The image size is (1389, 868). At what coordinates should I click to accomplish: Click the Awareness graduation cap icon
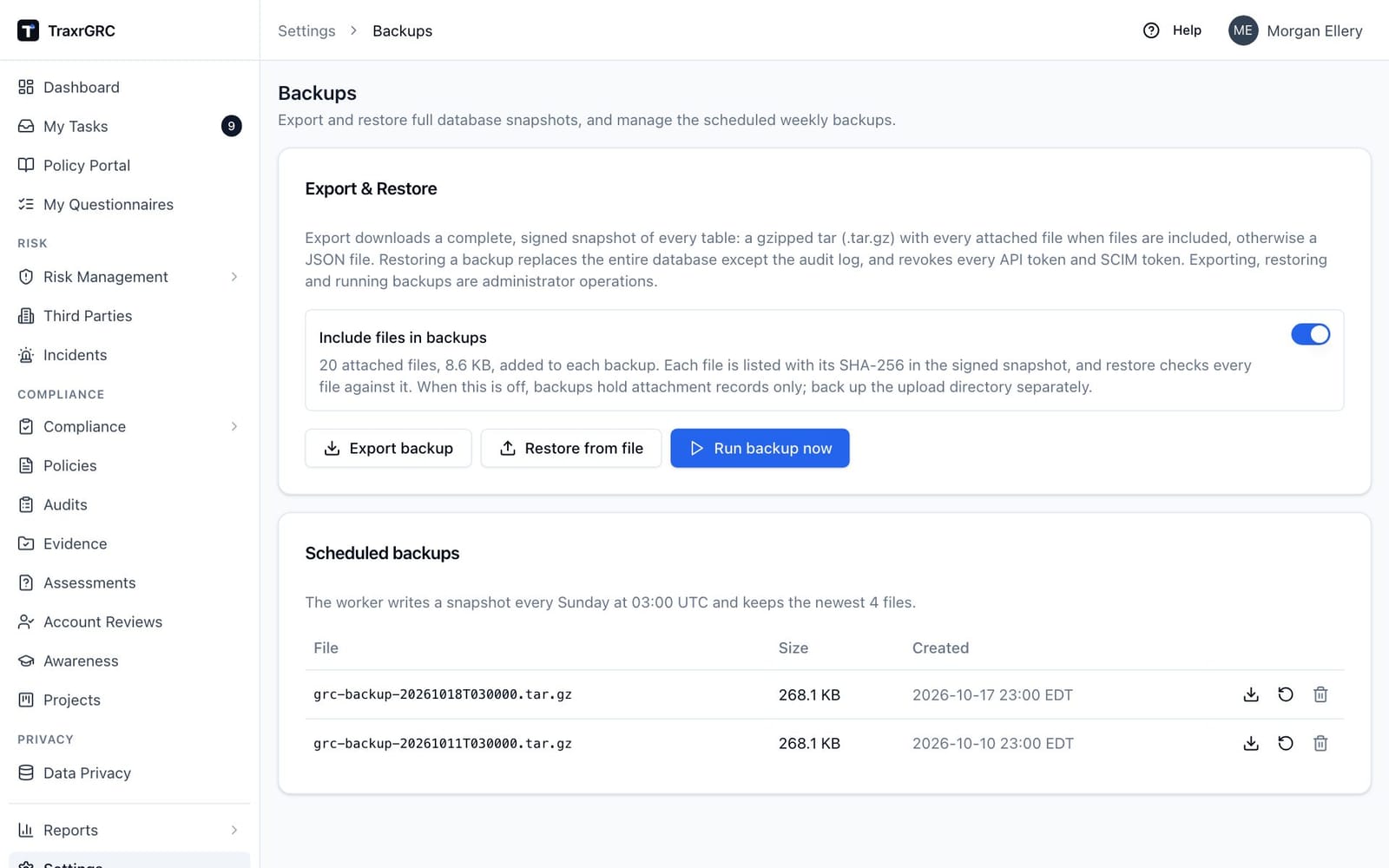coord(26,661)
